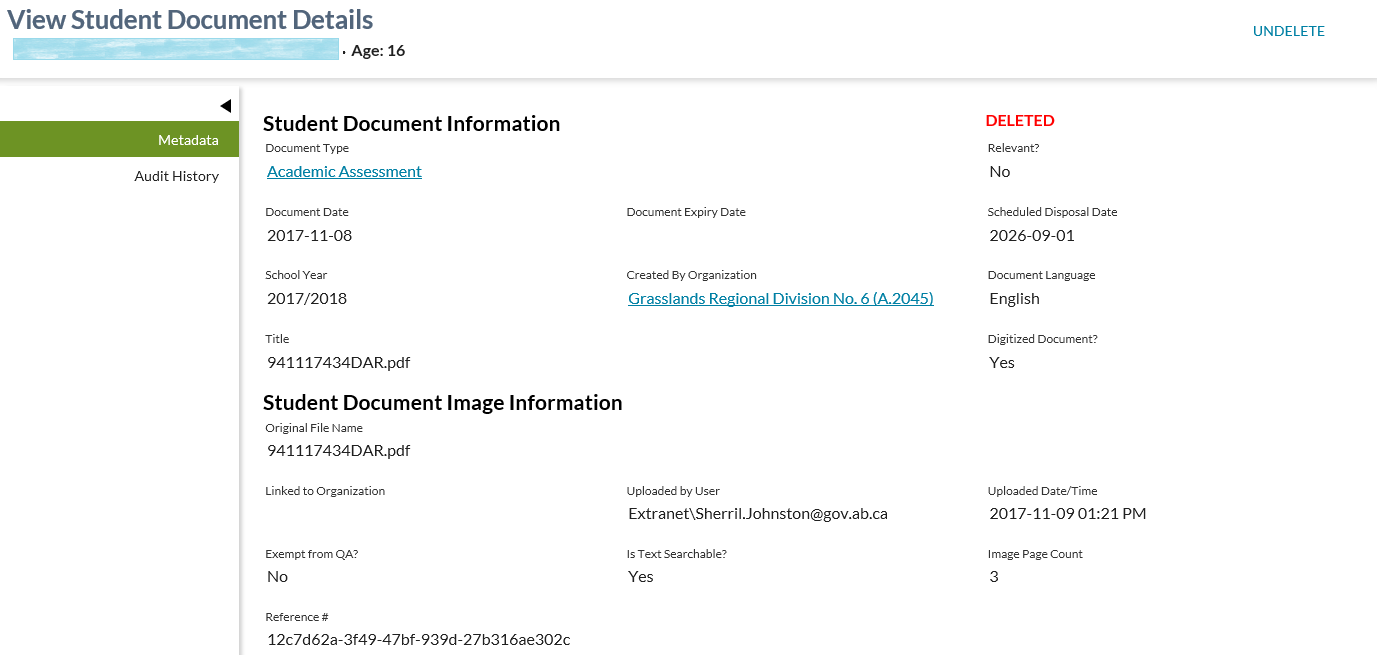
Task: Select the Uploaded by User email value
Action: [x=757, y=514]
